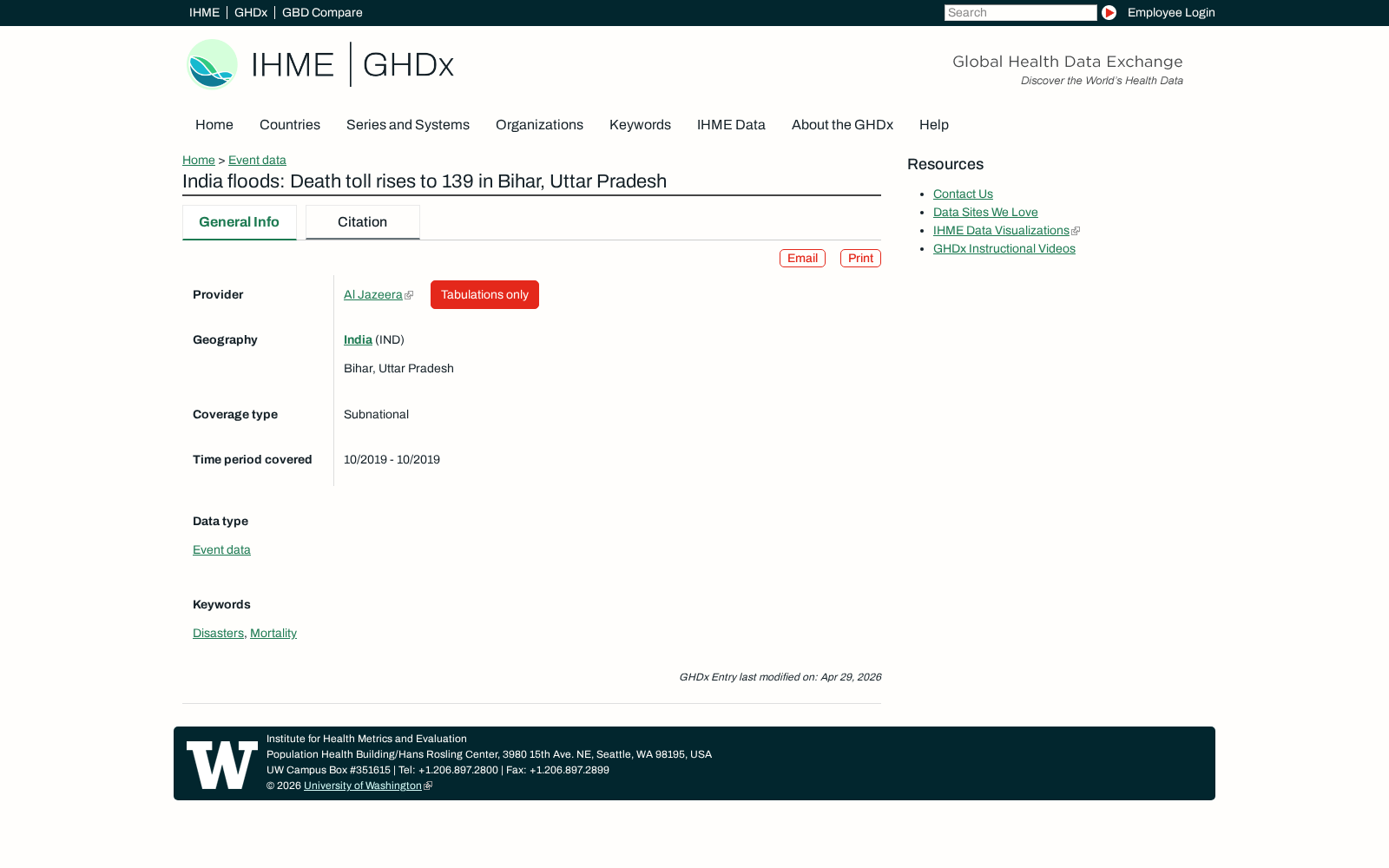Open GBD Compare in top bar
Viewport: 1389px width, 868px height.
coord(322,13)
